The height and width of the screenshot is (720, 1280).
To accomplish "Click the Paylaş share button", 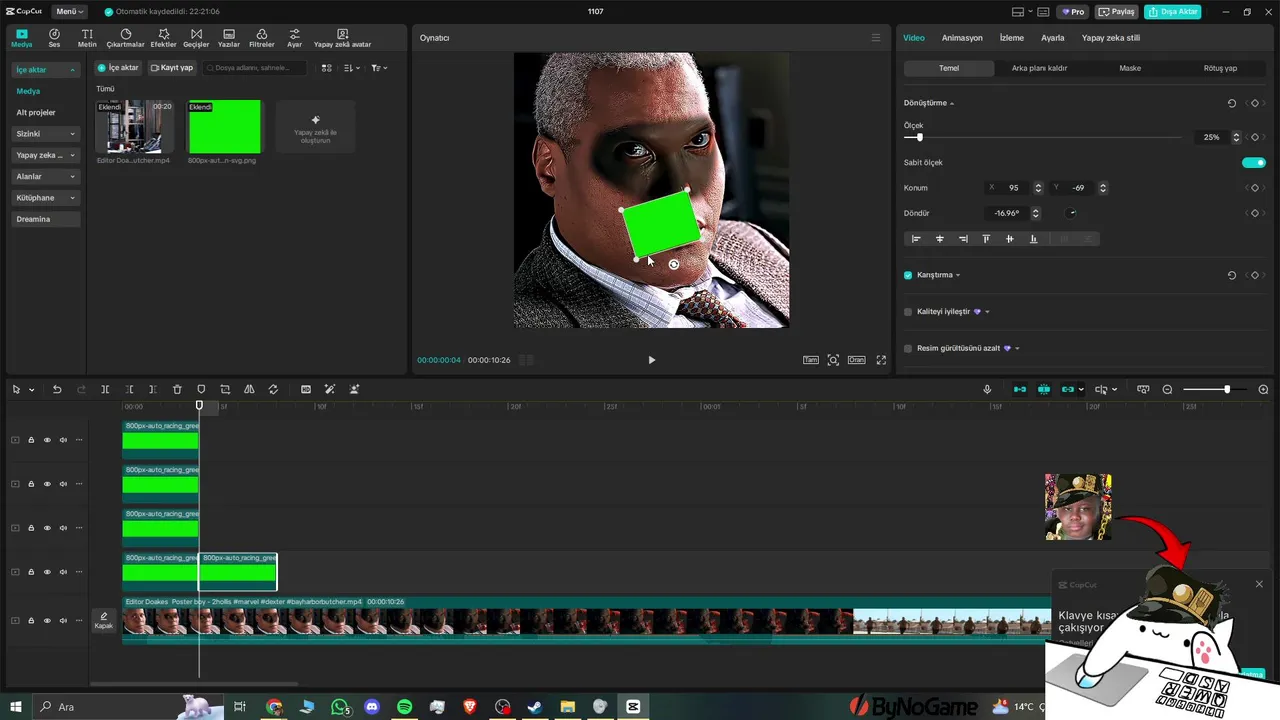I will [x=1117, y=12].
